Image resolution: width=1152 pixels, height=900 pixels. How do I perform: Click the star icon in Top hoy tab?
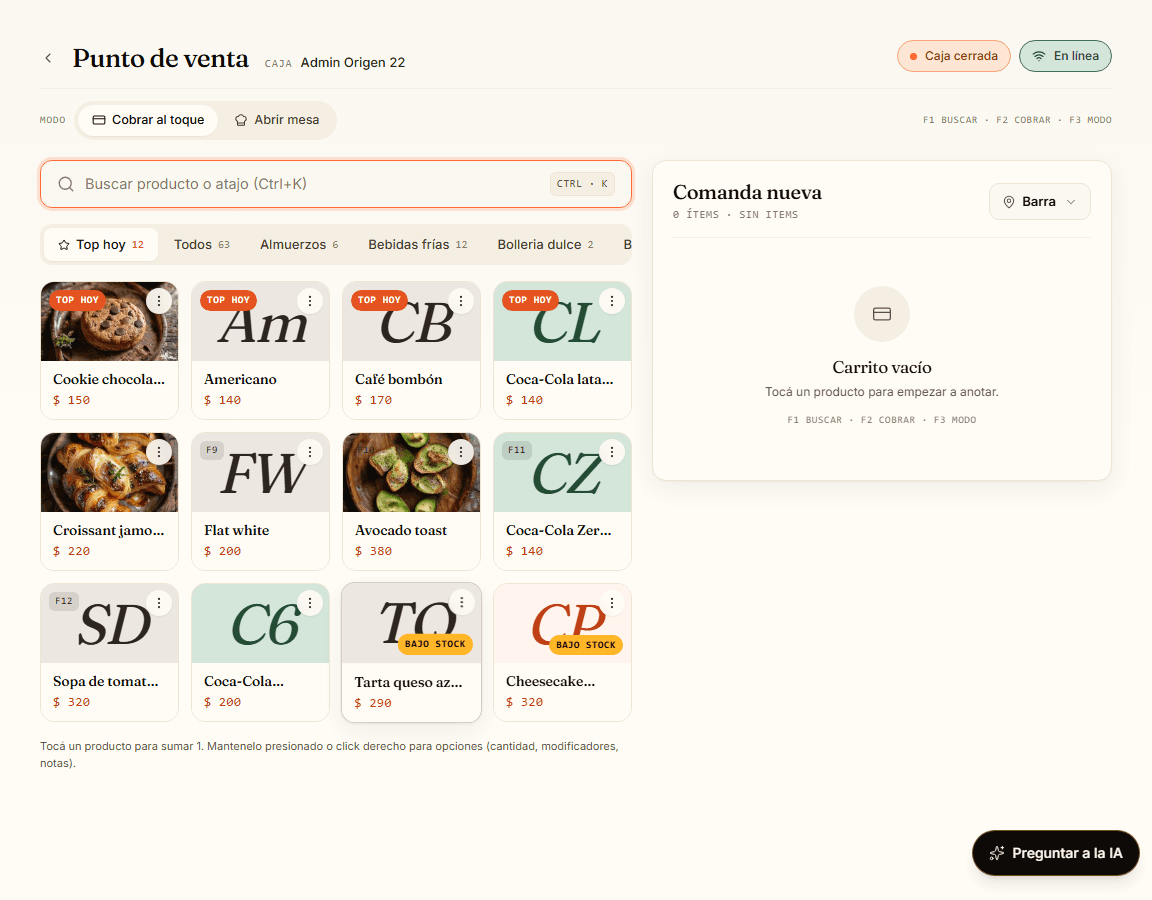[64, 245]
